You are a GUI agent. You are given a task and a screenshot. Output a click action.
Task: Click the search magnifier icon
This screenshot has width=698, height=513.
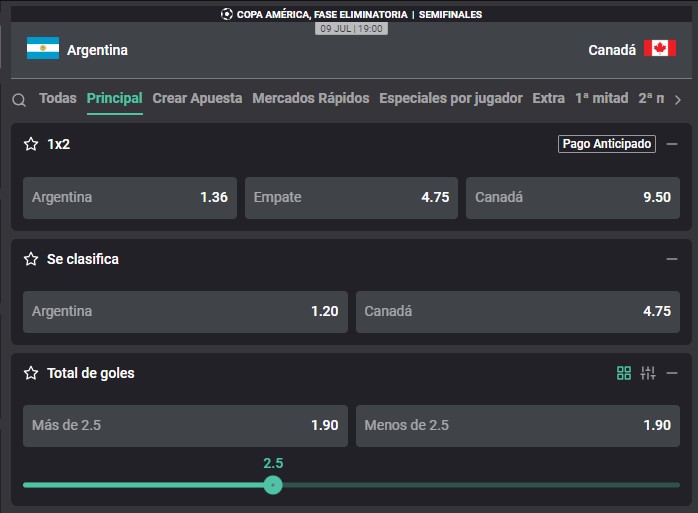coord(19,100)
